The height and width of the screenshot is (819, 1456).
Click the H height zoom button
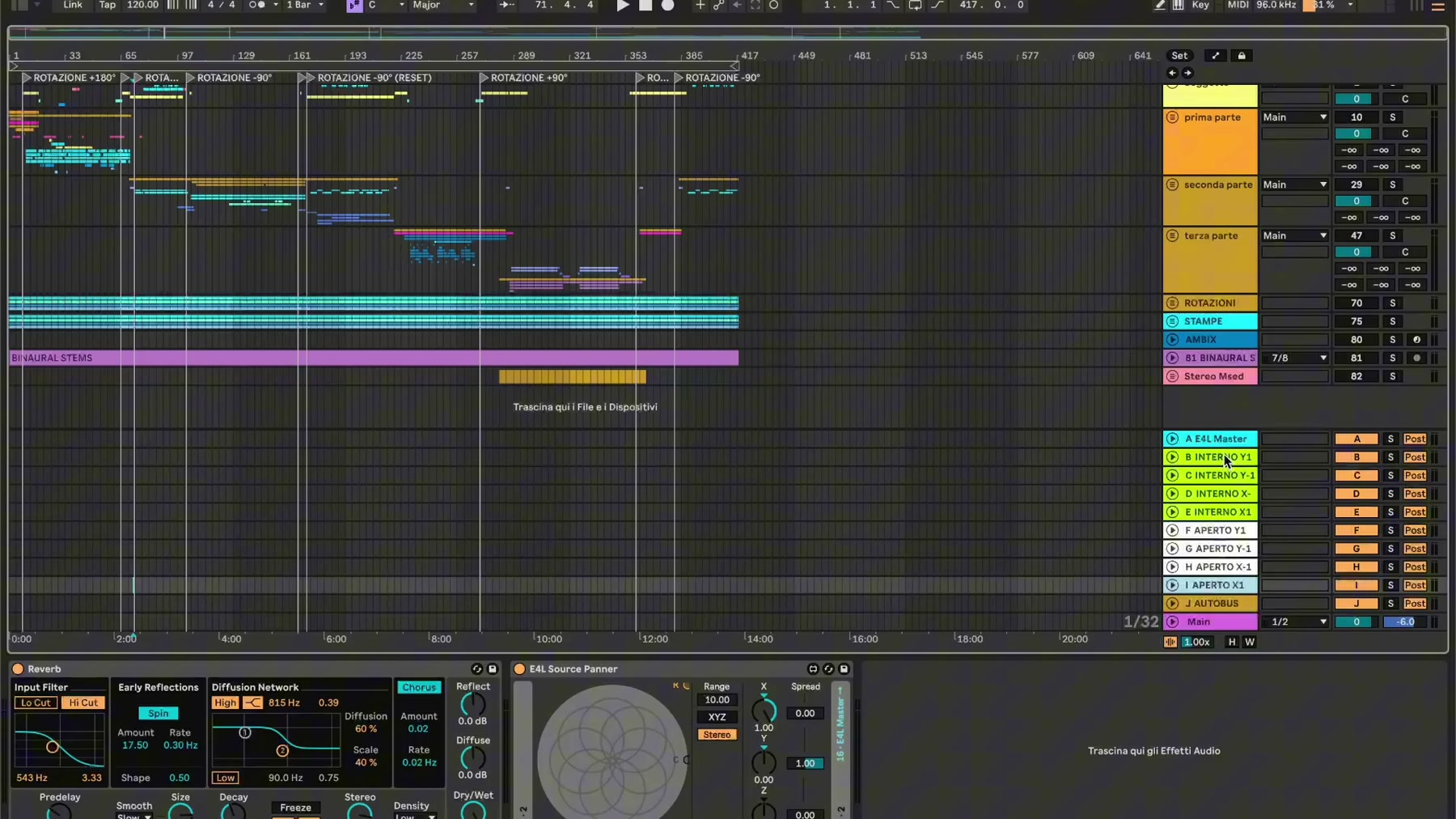[1232, 642]
